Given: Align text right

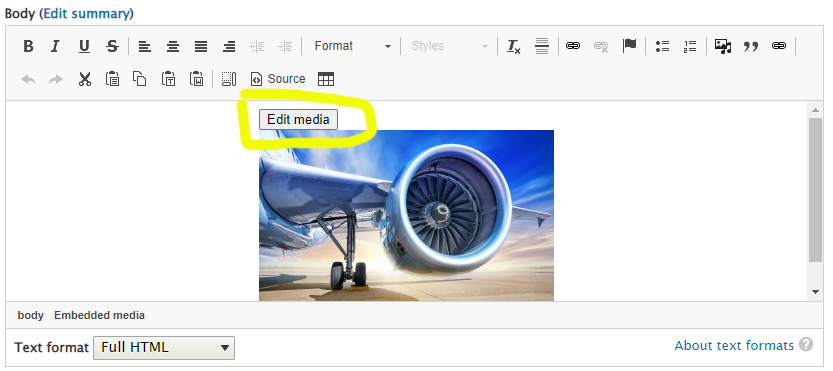Looking at the screenshot, I should [x=229, y=46].
